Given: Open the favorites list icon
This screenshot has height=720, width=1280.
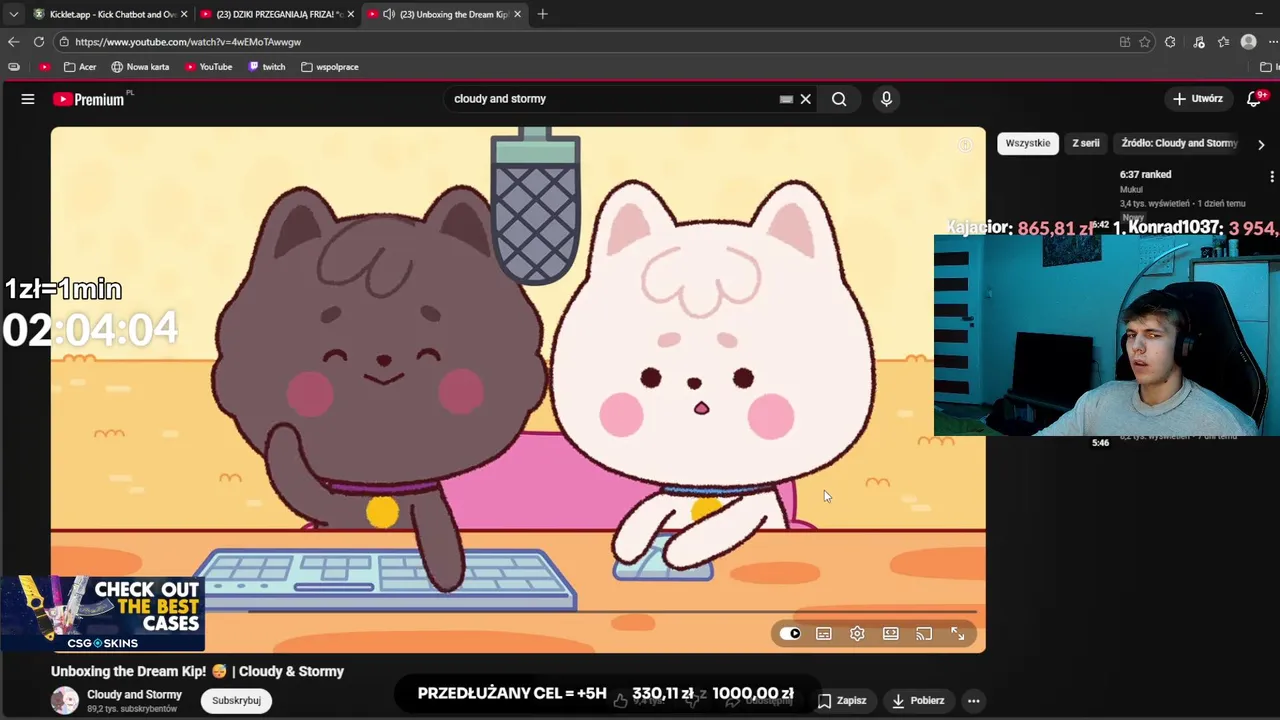Looking at the screenshot, I should (x=1223, y=42).
